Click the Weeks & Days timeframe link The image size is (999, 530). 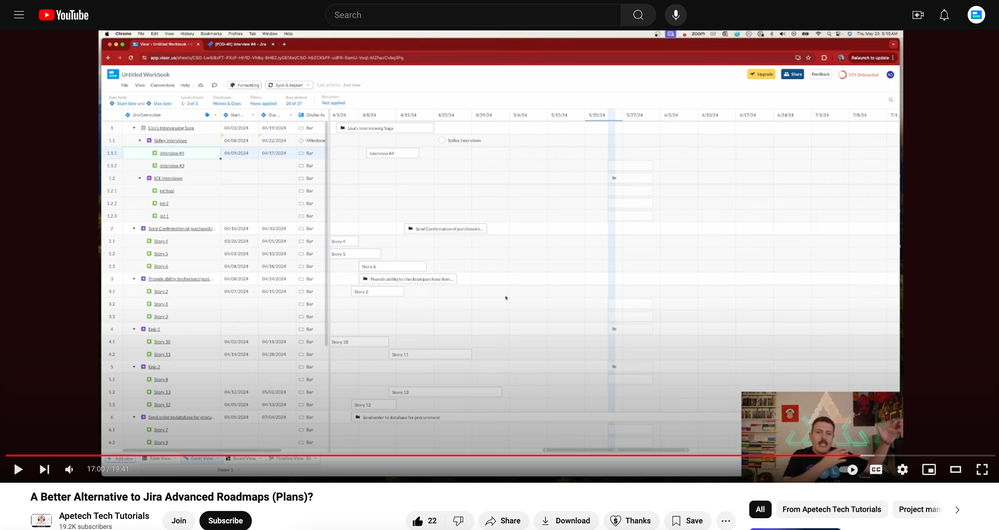[227, 103]
